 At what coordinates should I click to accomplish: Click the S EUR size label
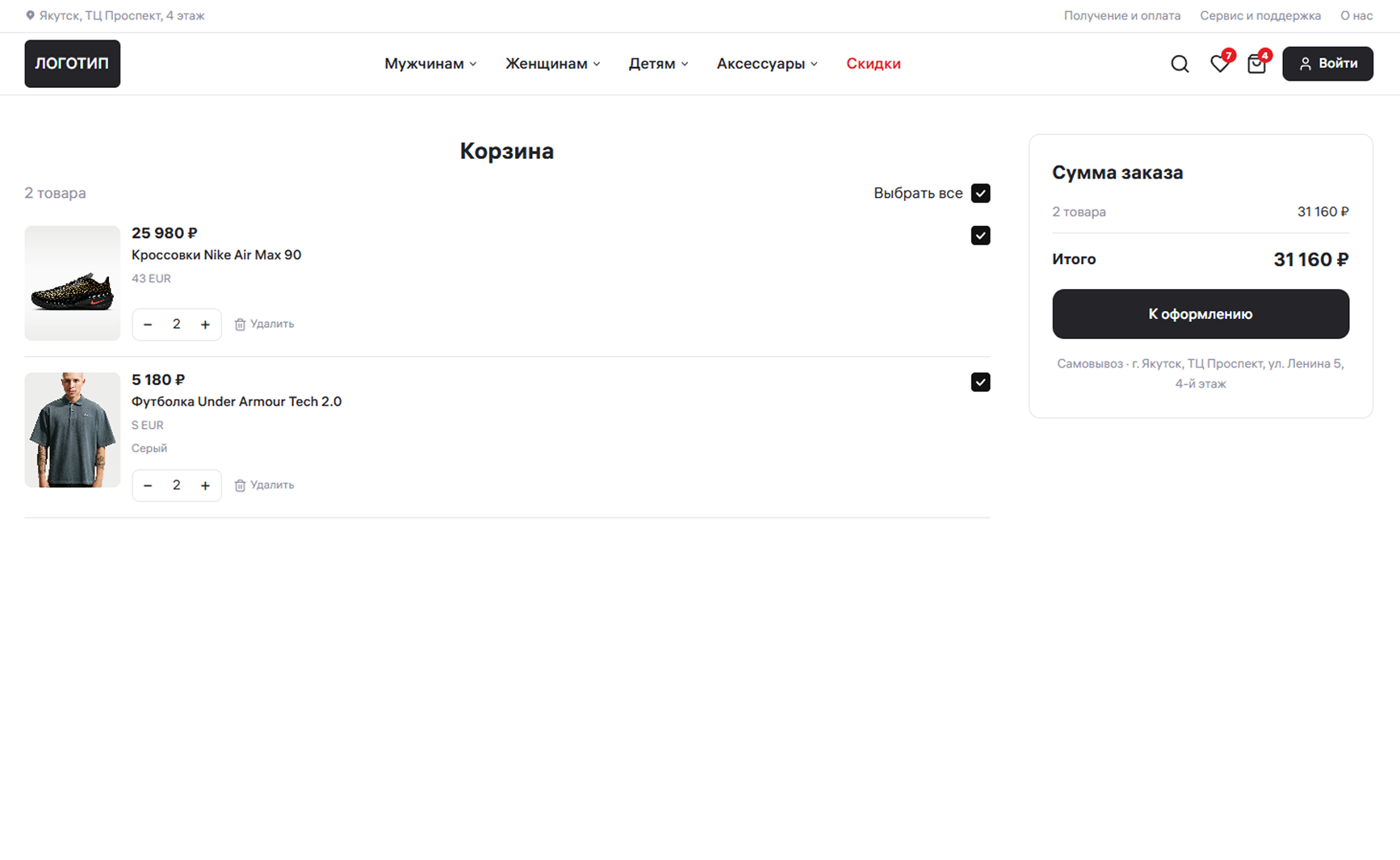[x=148, y=426]
